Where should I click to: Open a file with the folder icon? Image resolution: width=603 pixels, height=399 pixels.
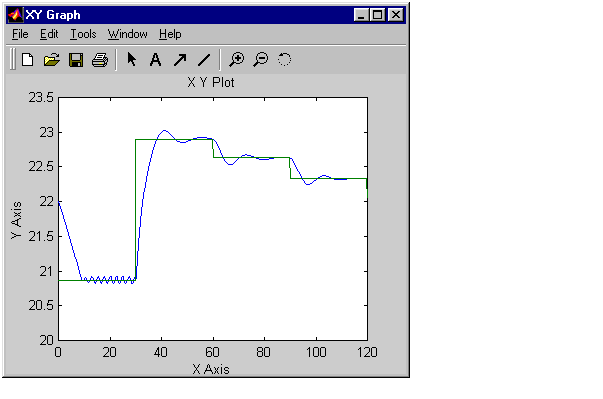52,60
